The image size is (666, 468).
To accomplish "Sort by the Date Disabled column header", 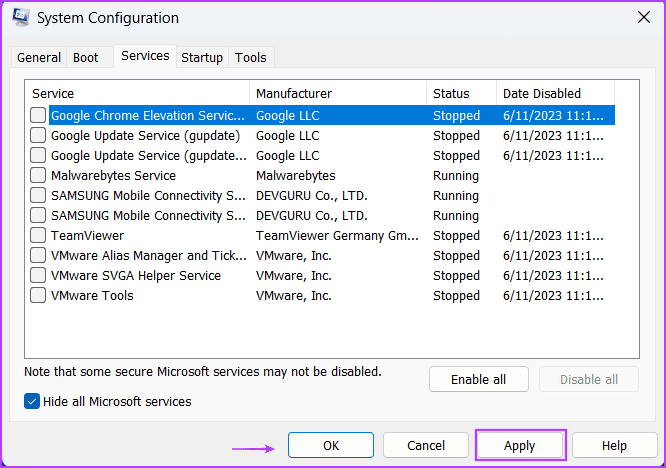I will (555, 93).
